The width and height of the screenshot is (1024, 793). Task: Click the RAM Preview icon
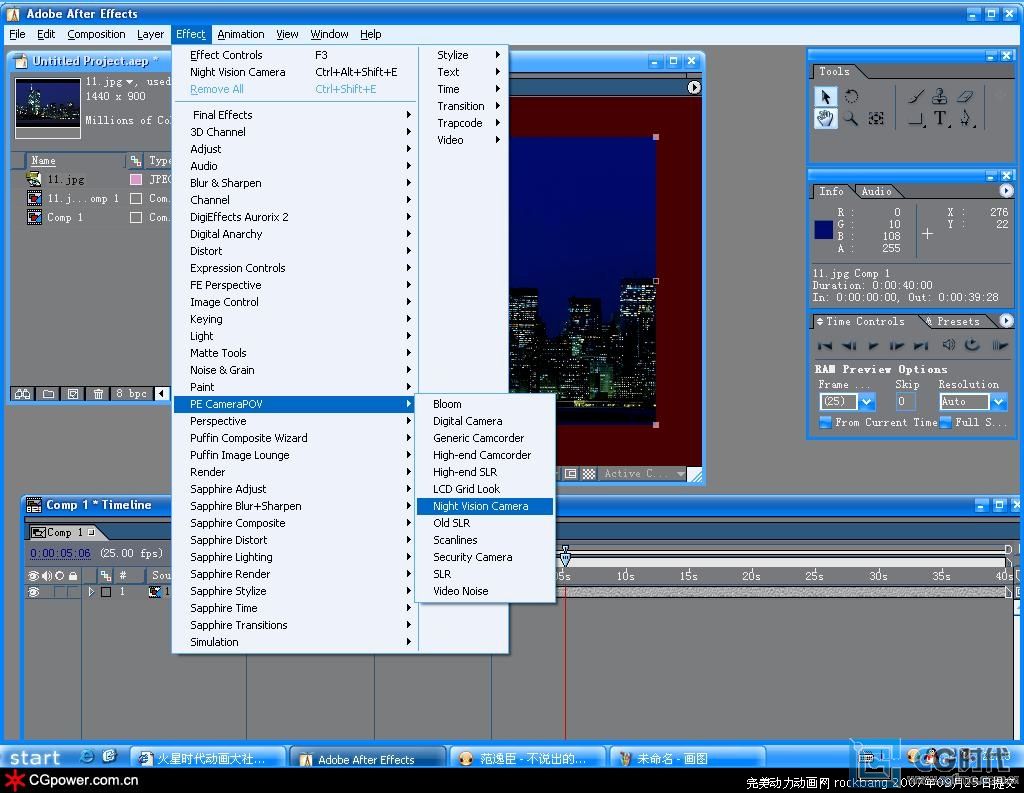[x=999, y=346]
